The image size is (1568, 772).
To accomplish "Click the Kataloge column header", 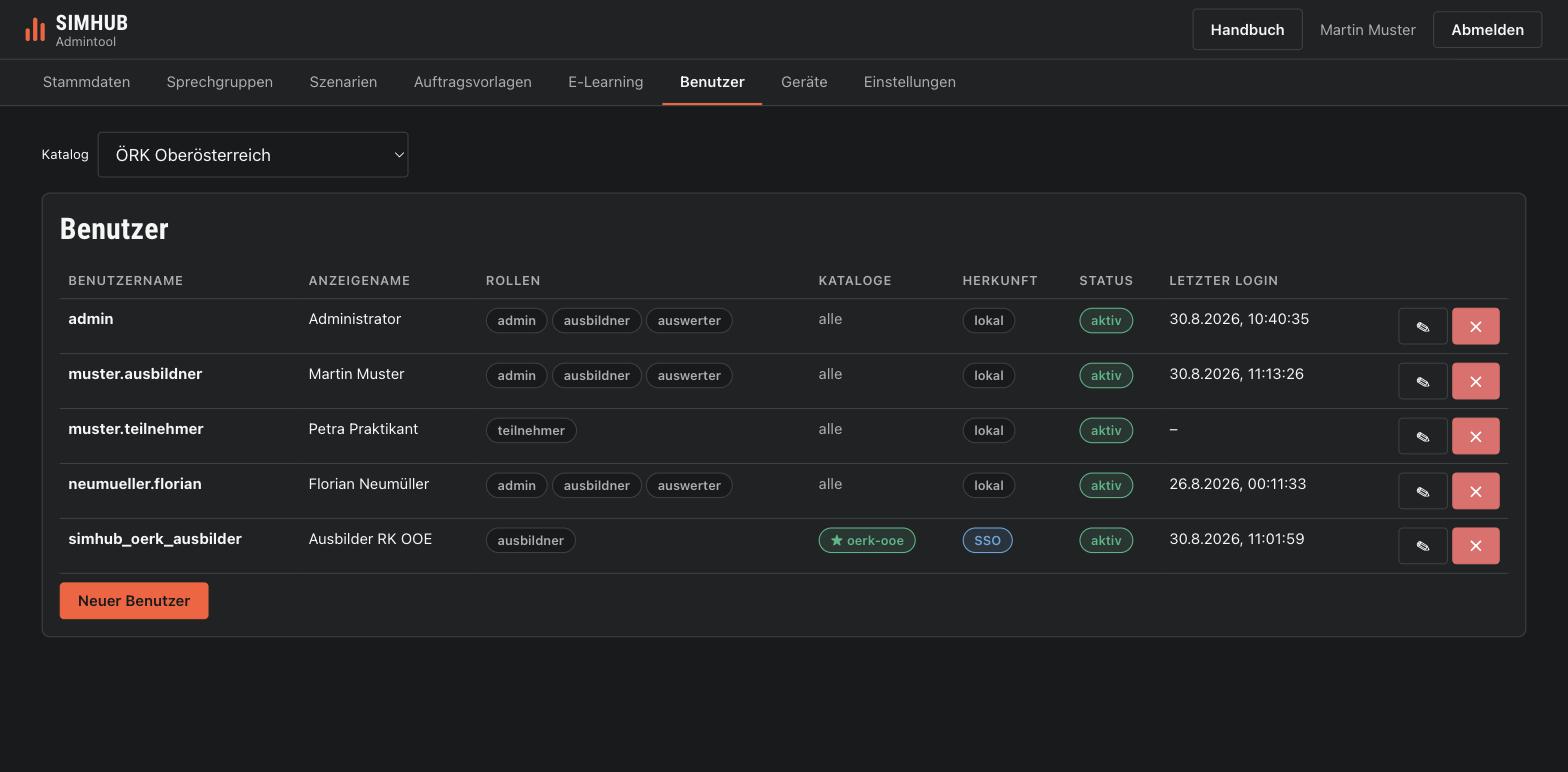I will tap(855, 281).
